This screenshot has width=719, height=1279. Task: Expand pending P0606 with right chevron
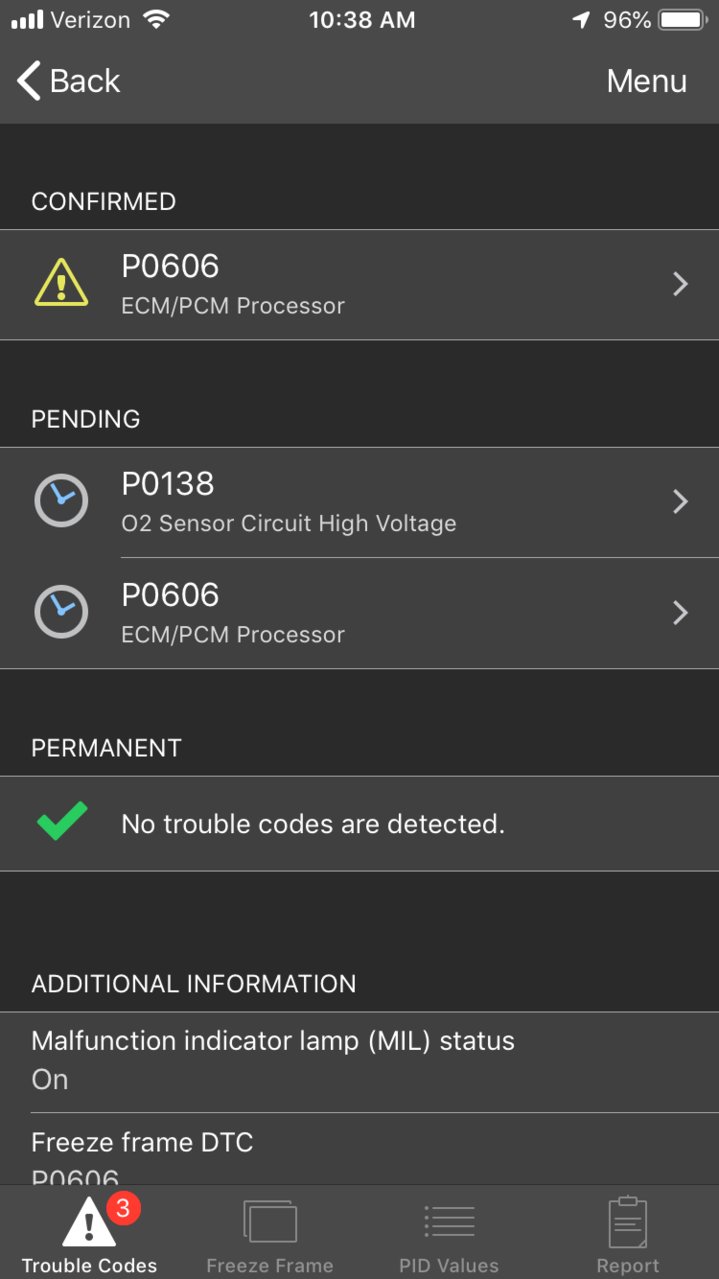point(681,612)
